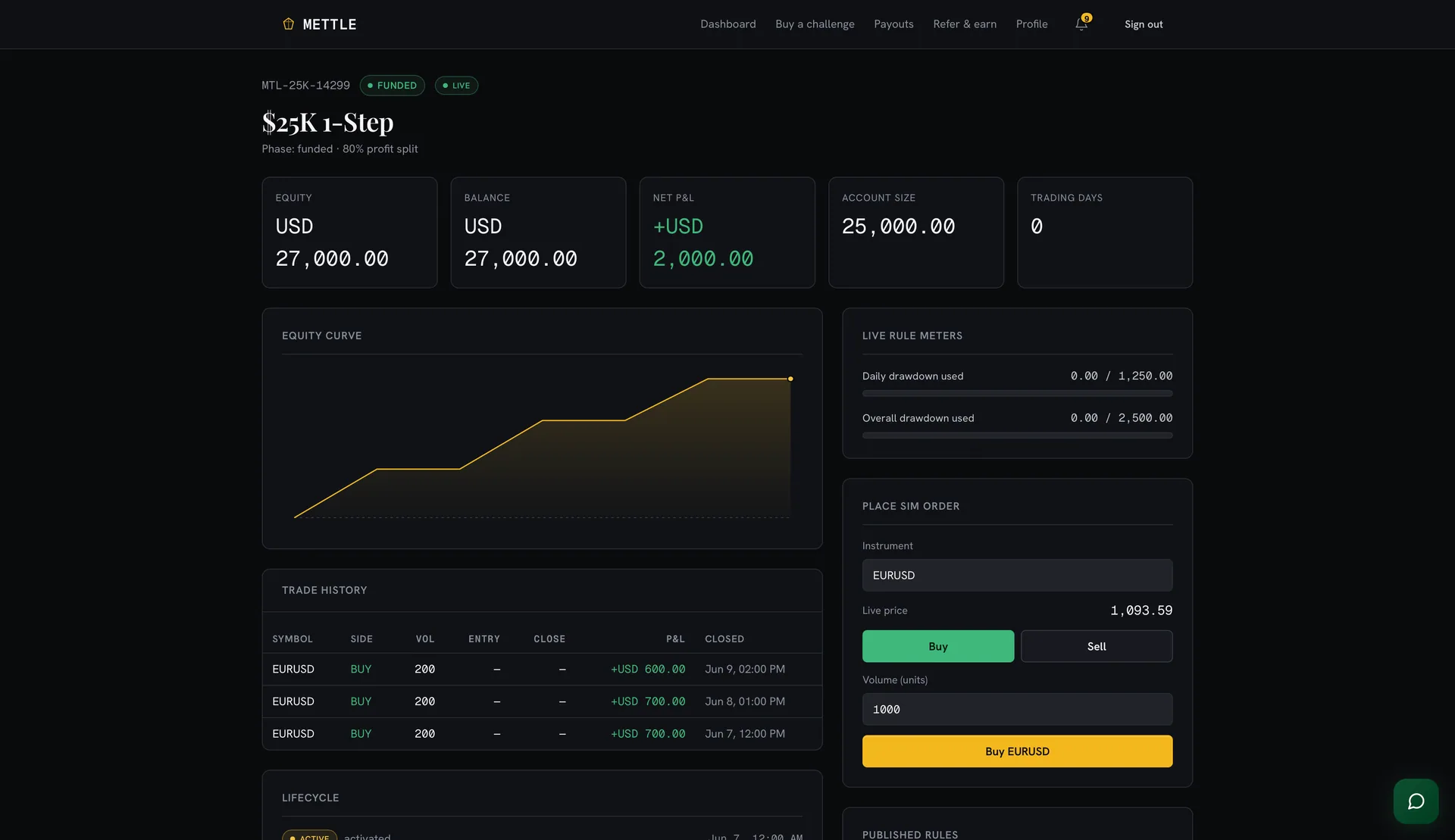This screenshot has height=840, width=1455.
Task: Click the METTLE brand name
Action: coord(330,24)
